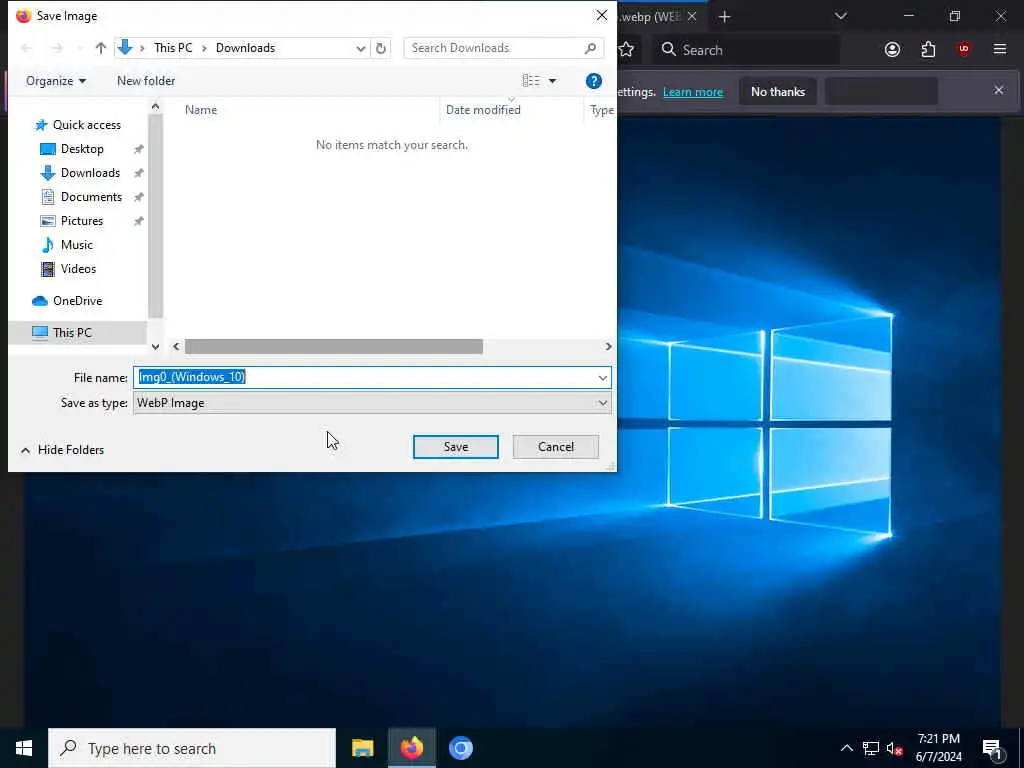Viewport: 1024px width, 768px height.
Task: Expand the address bar path history dropdown
Action: 360,48
